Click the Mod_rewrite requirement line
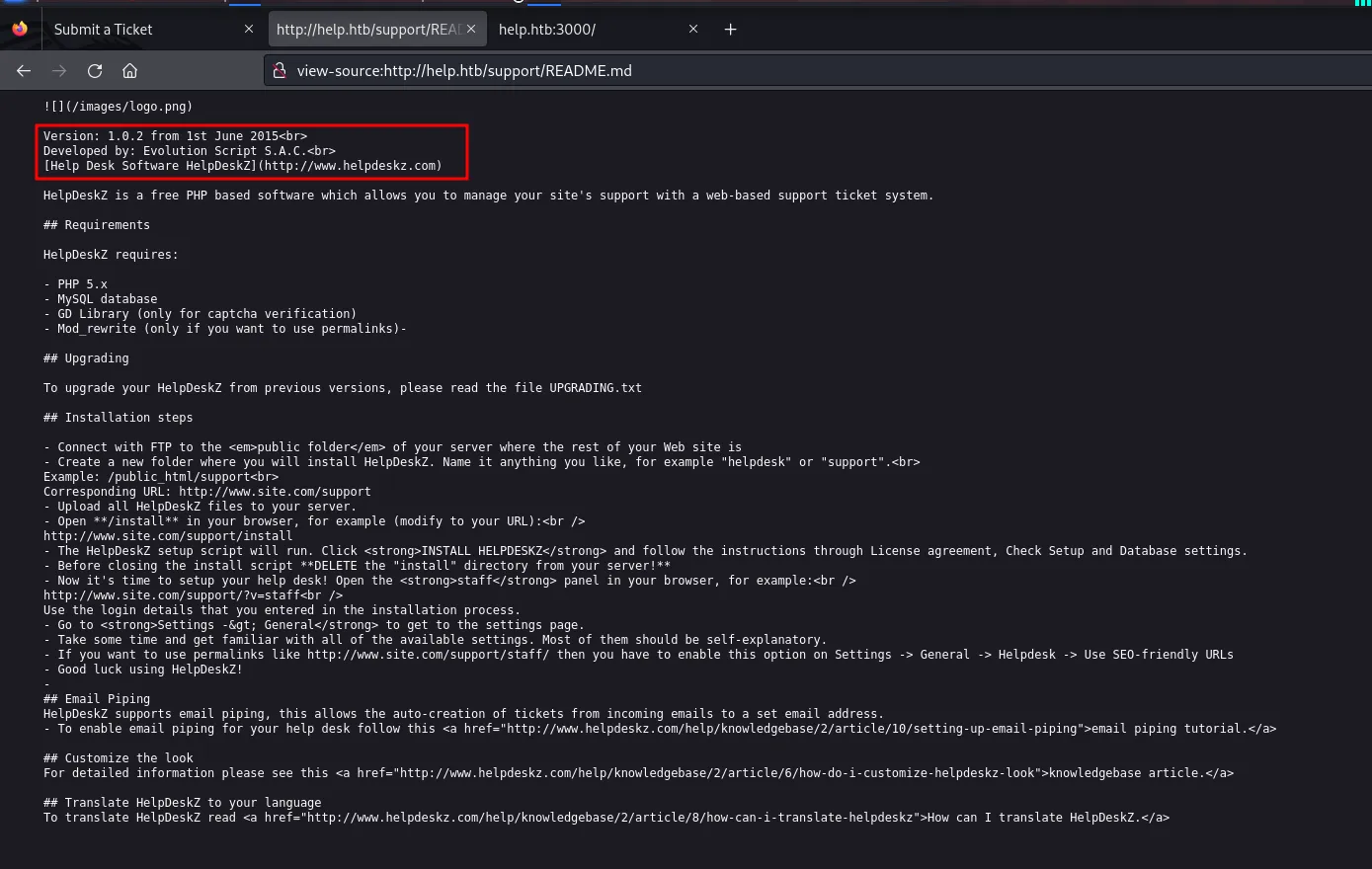 click(x=225, y=329)
